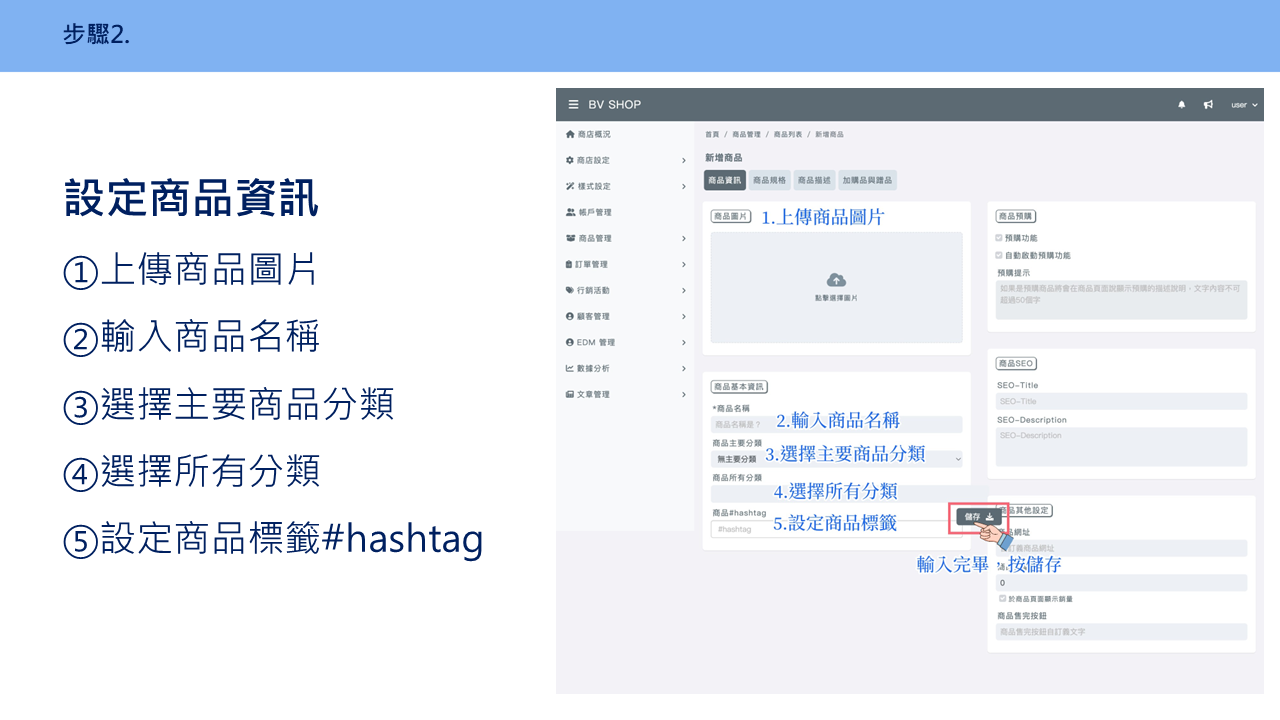Select the 商品資訊 tab
Image resolution: width=1280 pixels, height=720 pixels.
[725, 180]
